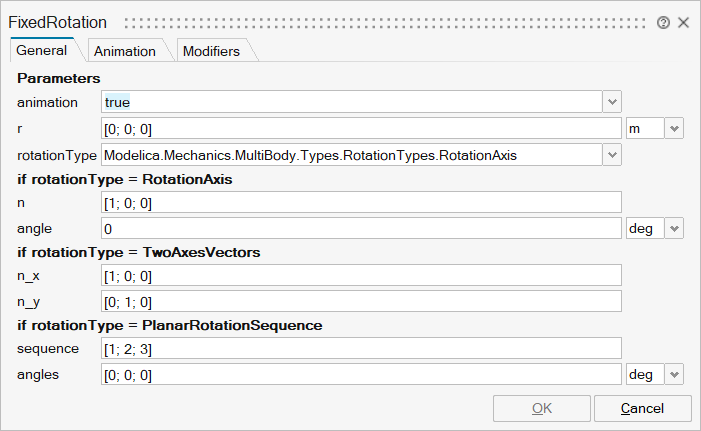
Task: Switch to the Animation tab
Action: 125,51
